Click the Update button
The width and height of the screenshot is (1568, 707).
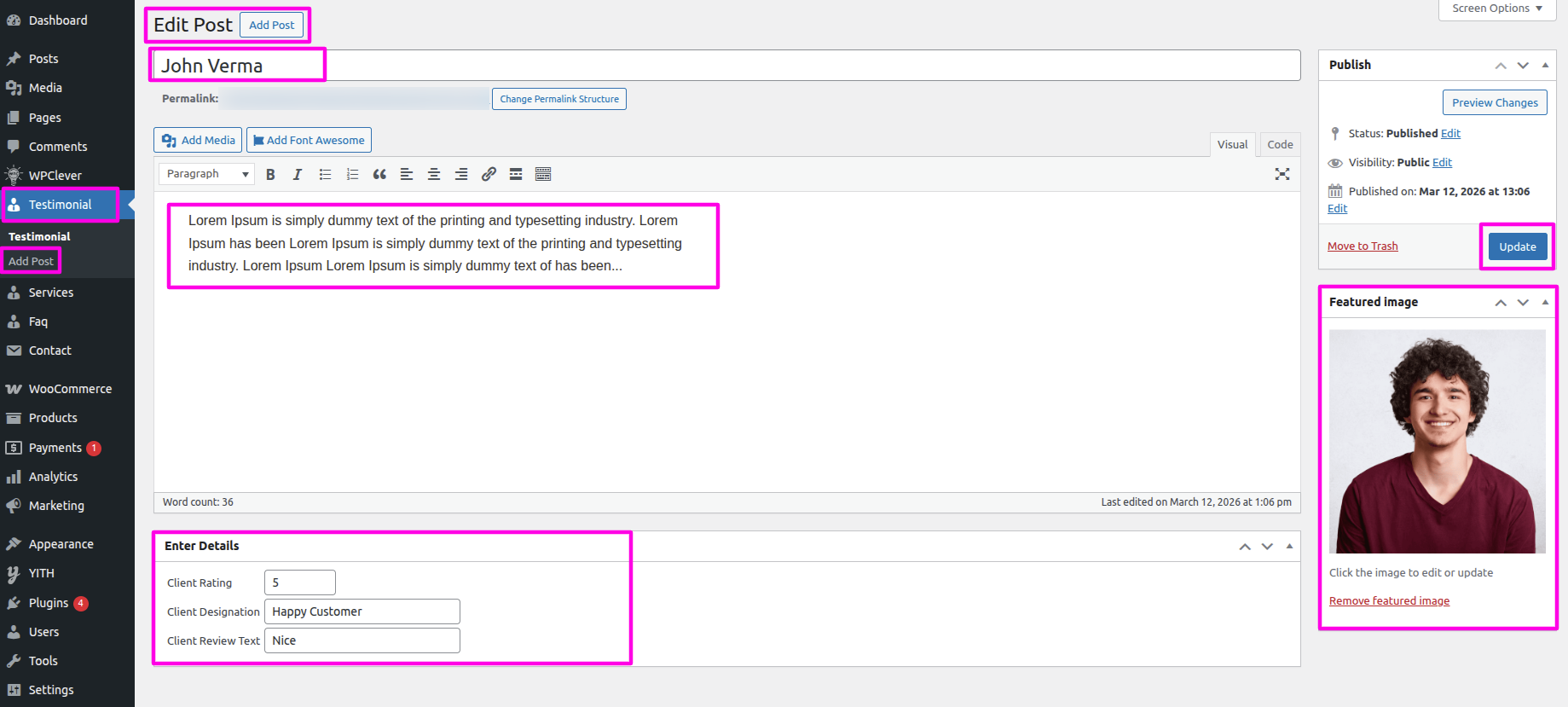coord(1517,246)
